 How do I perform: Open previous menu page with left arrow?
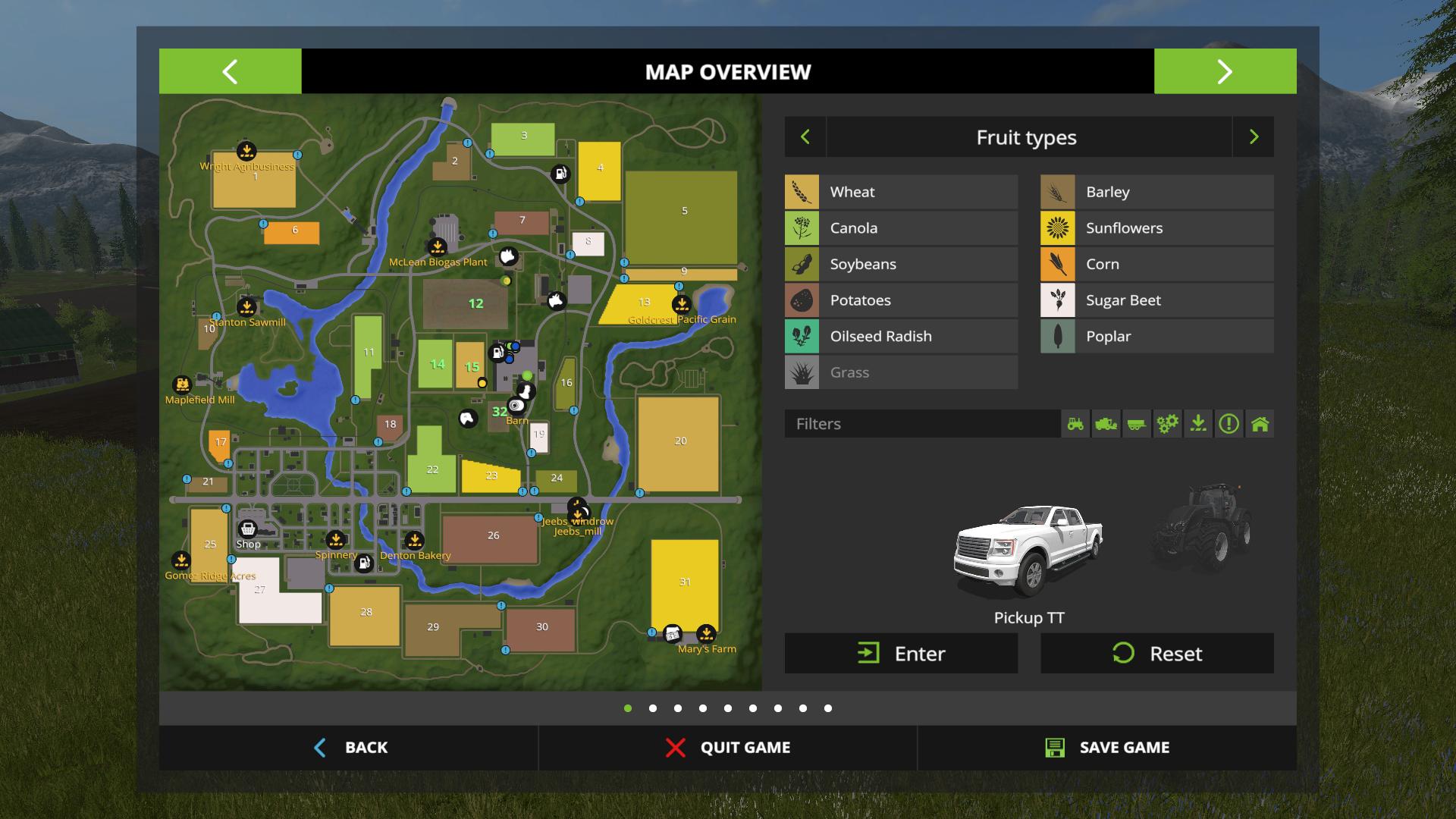[230, 72]
